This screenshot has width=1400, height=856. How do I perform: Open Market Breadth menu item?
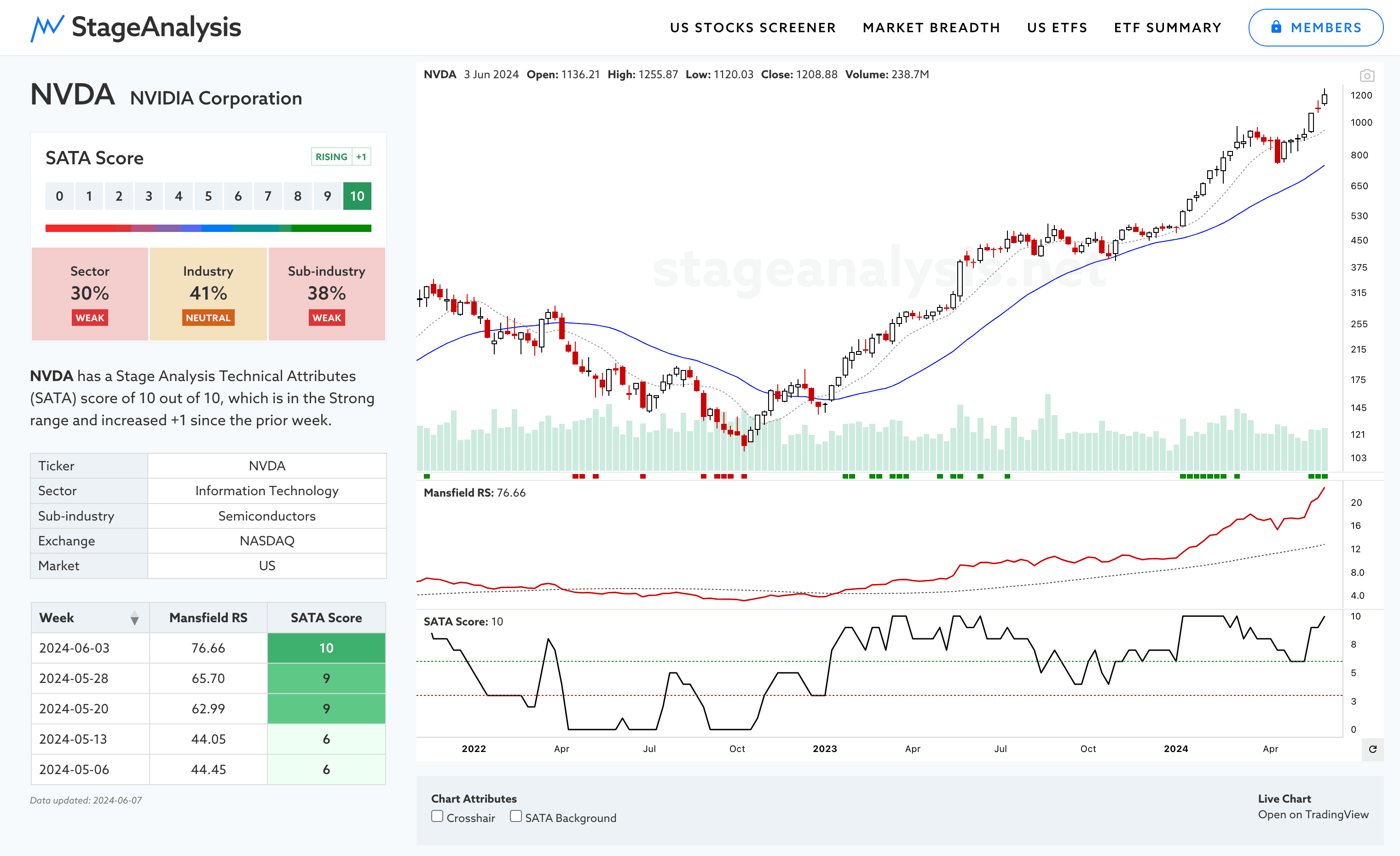click(x=931, y=28)
